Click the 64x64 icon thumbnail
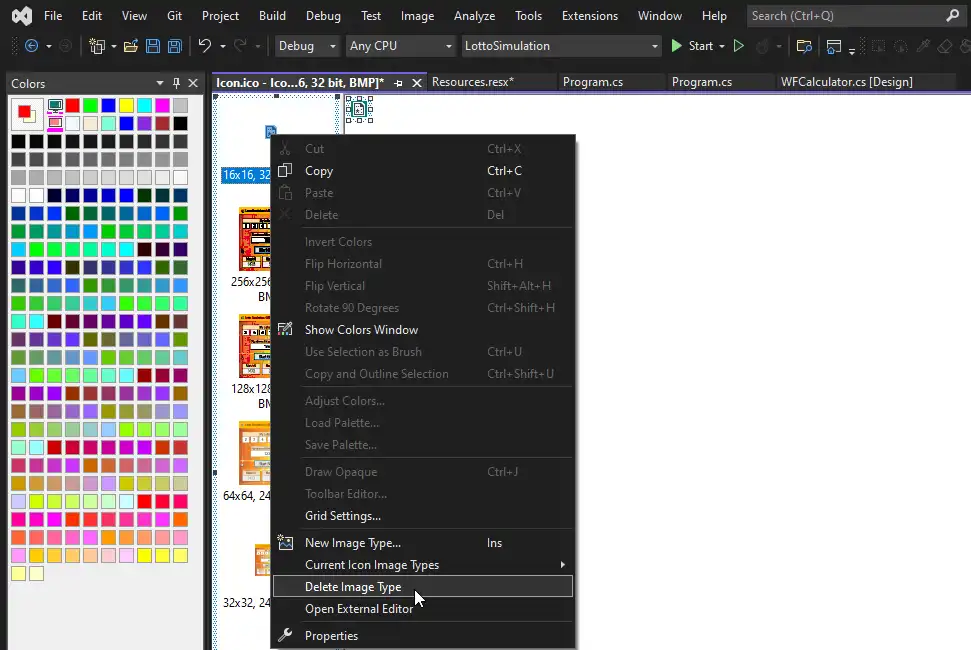The image size is (971, 650). click(x=256, y=452)
